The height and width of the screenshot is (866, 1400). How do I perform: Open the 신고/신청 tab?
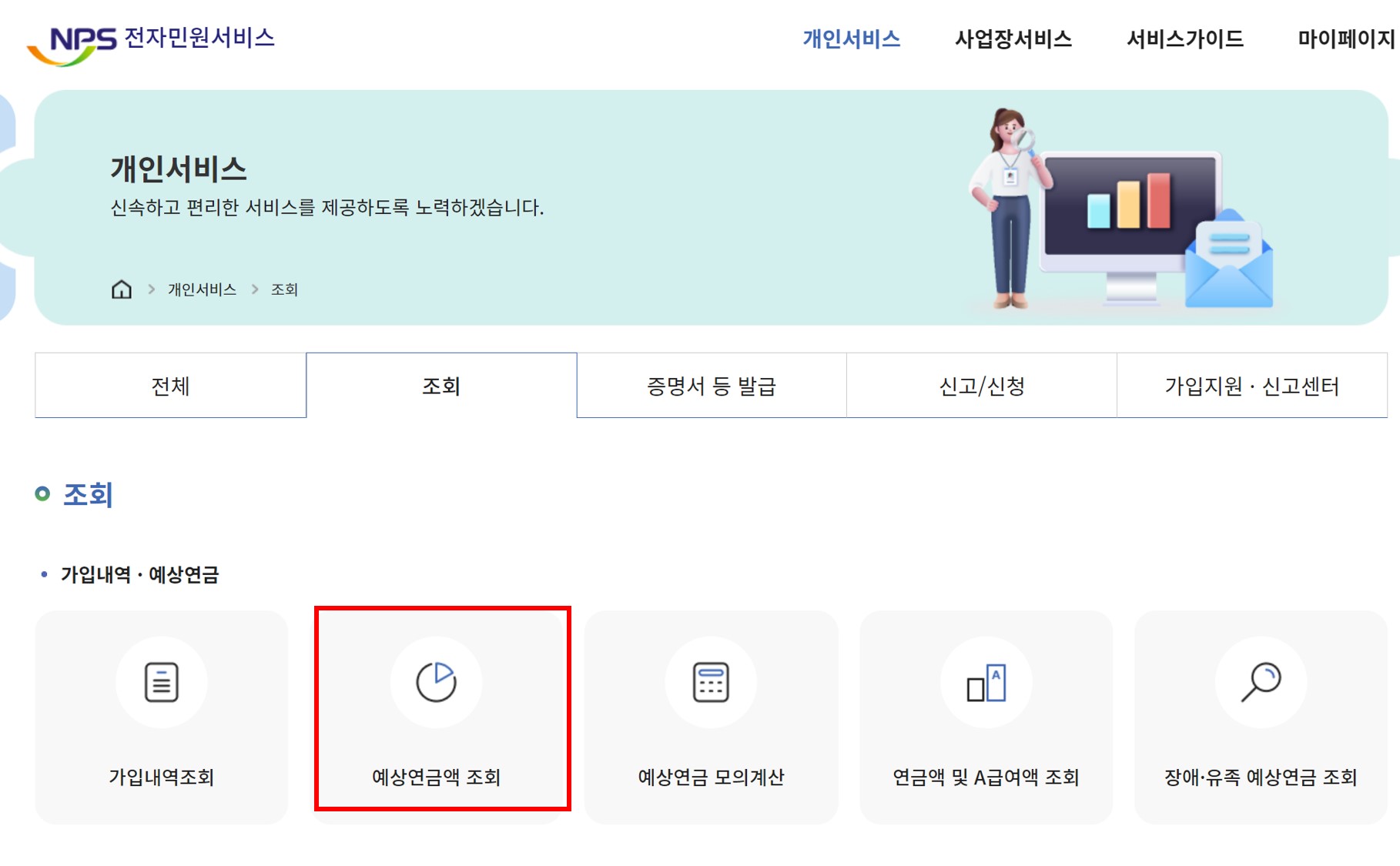982,386
